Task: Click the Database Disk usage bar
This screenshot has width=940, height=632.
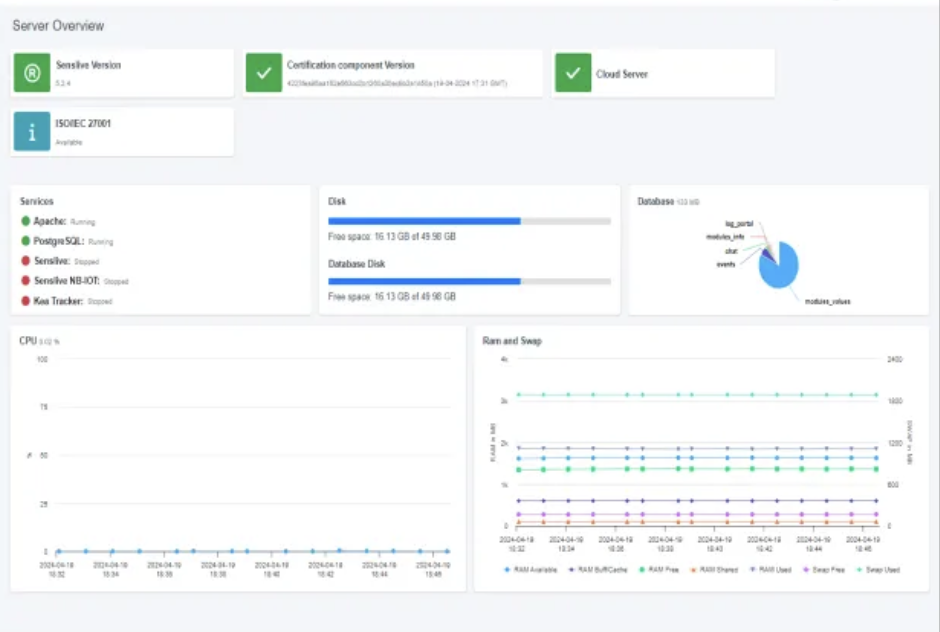Action: tap(469, 281)
